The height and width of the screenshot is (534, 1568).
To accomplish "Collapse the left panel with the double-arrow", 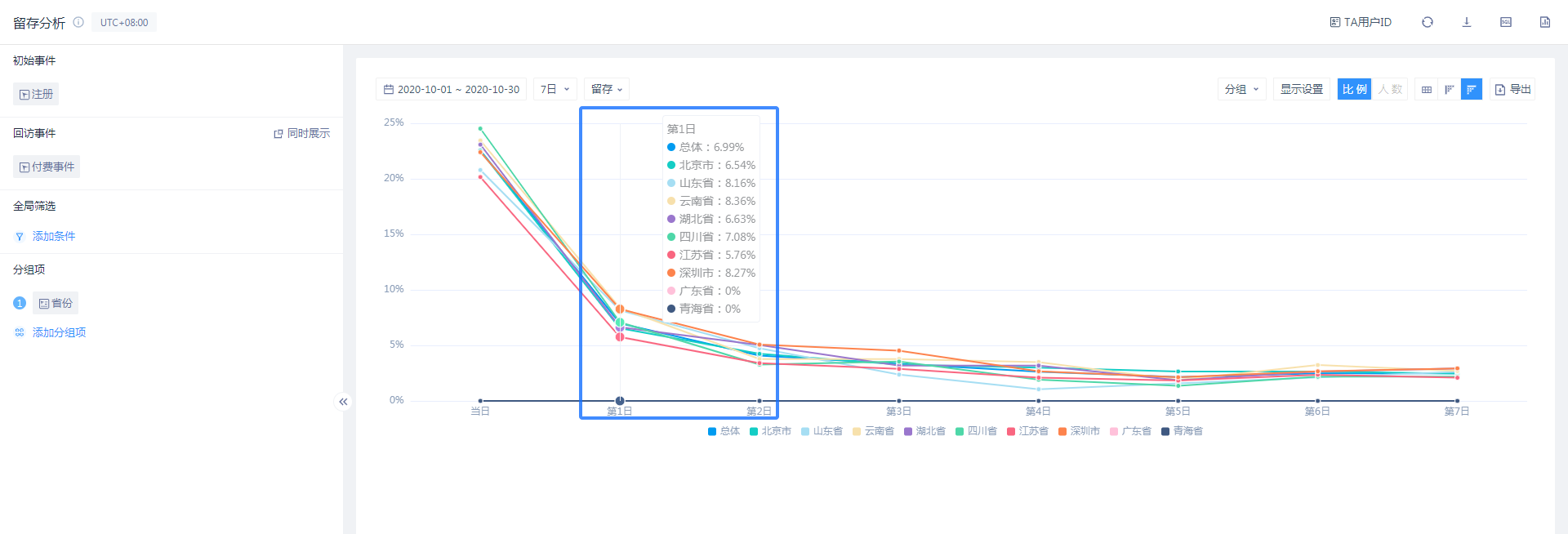I will pos(343,402).
